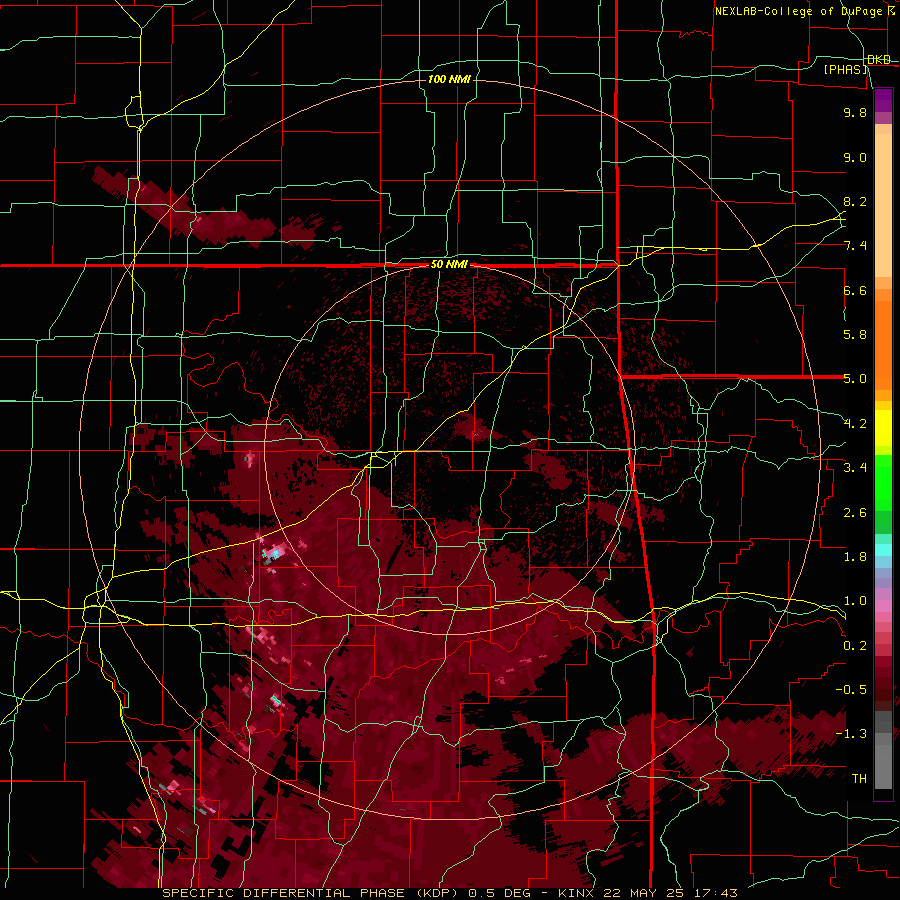Image resolution: width=900 pixels, height=900 pixels.
Task: Click the 1.0 value on color scale
Action: click(x=855, y=601)
